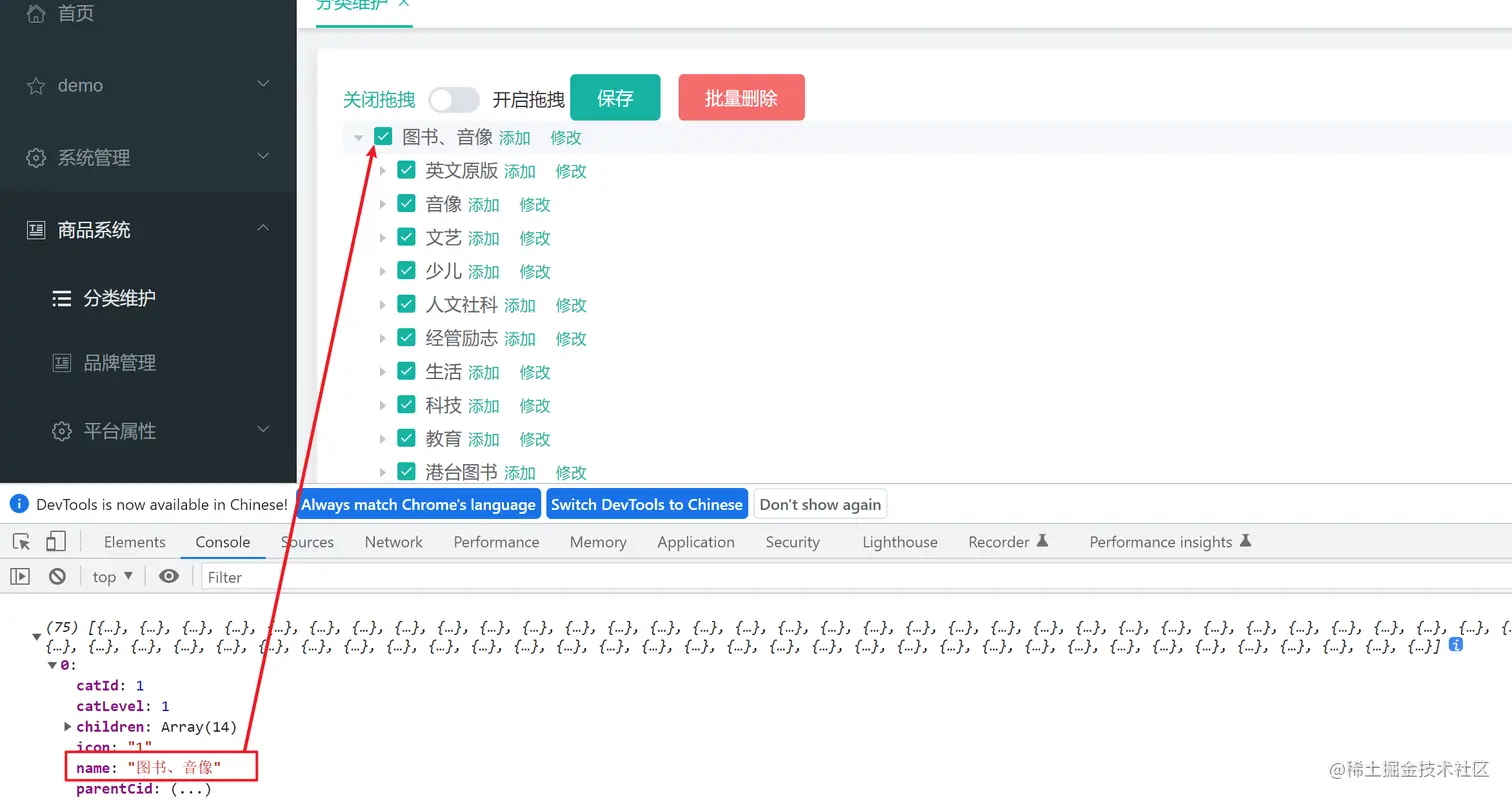
Task: Open the Application tab
Action: [x=696, y=542]
